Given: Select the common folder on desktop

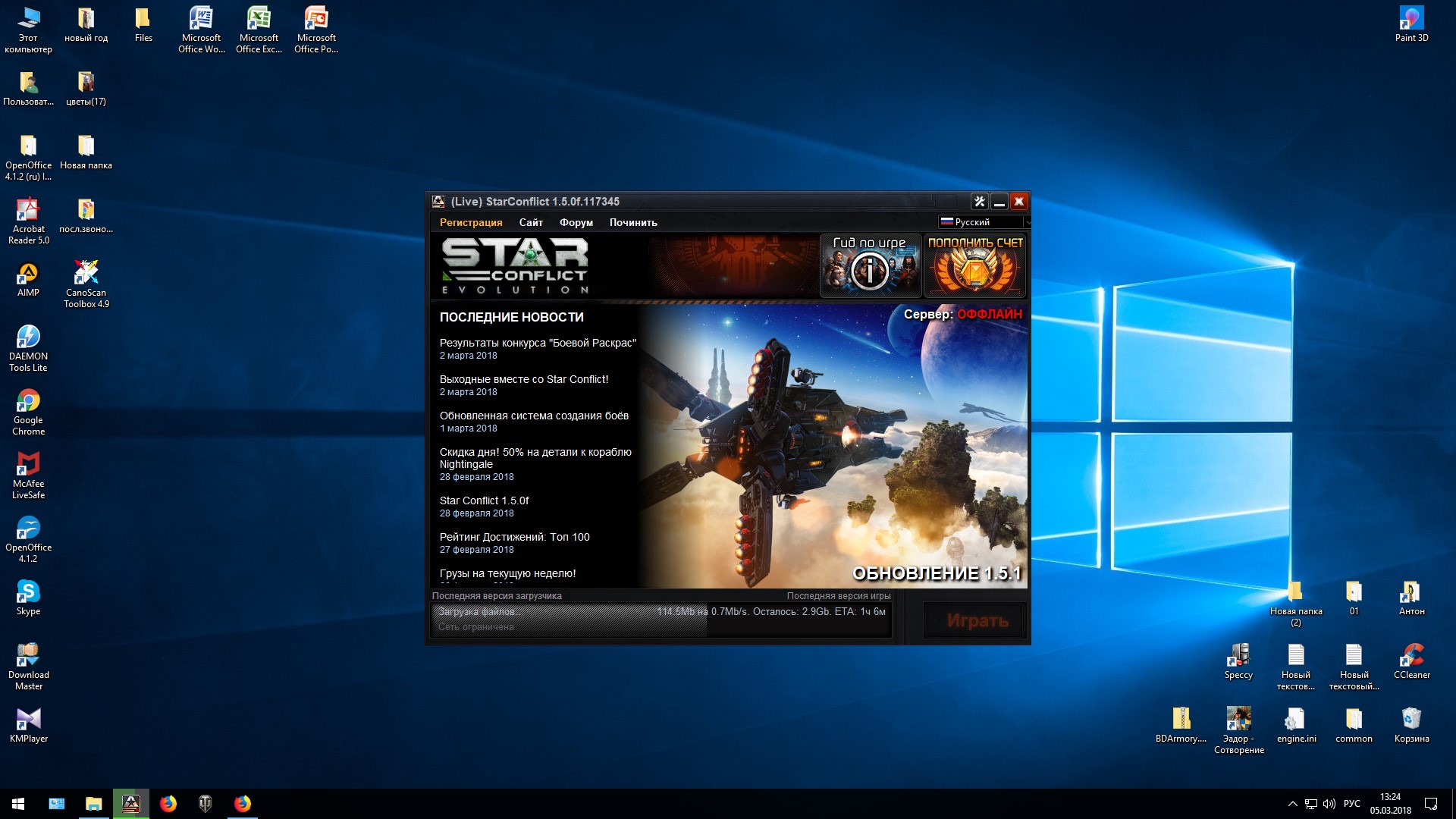Looking at the screenshot, I should point(1354,726).
